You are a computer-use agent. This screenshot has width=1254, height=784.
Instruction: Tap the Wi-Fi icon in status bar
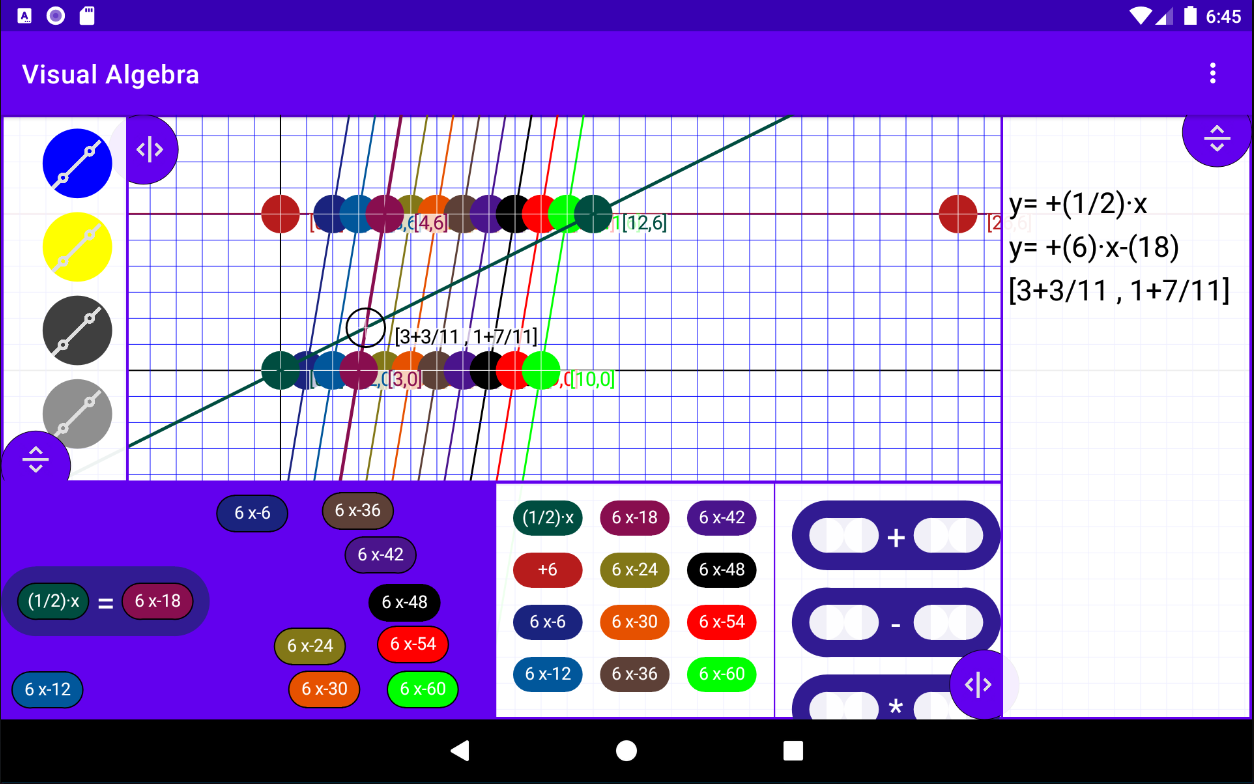click(x=1140, y=15)
